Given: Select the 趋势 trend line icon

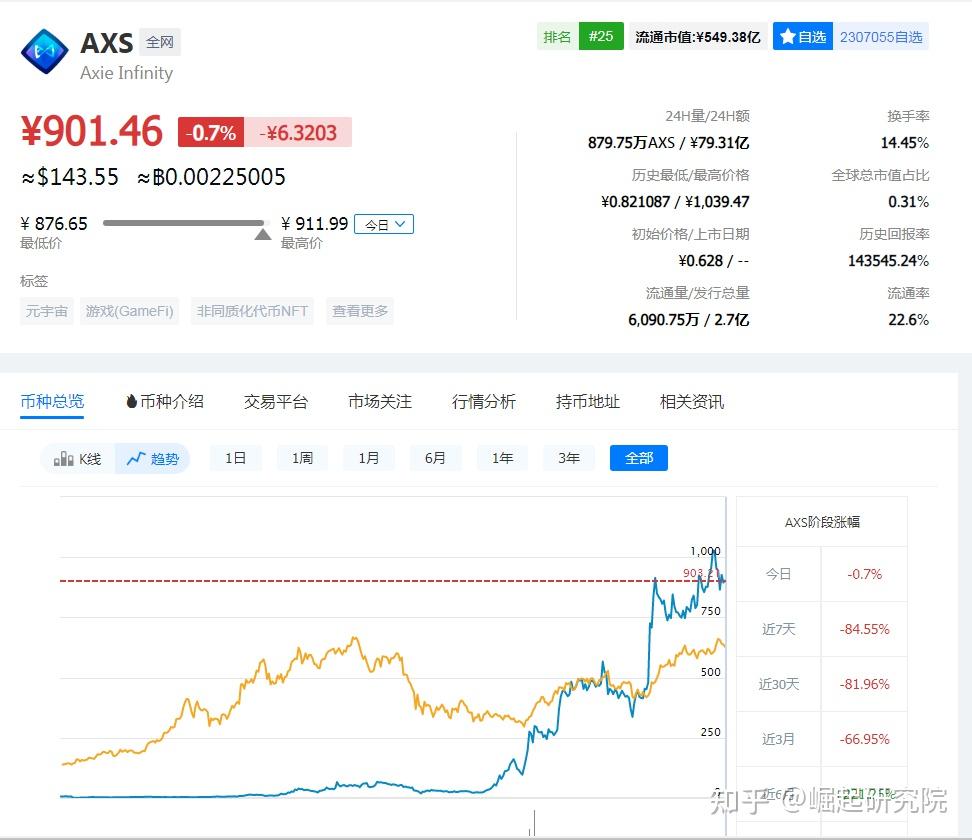Looking at the screenshot, I should (134, 458).
